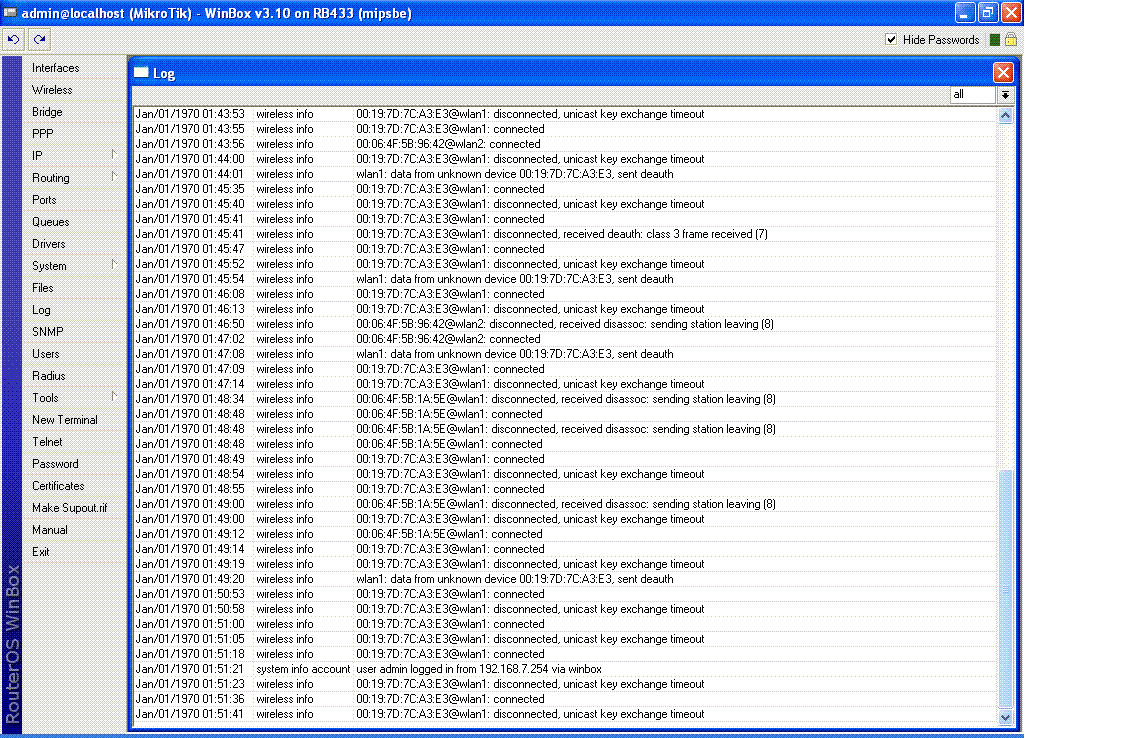Select Queues in the sidebar
Viewport: 1145px width, 738px height.
[50, 221]
